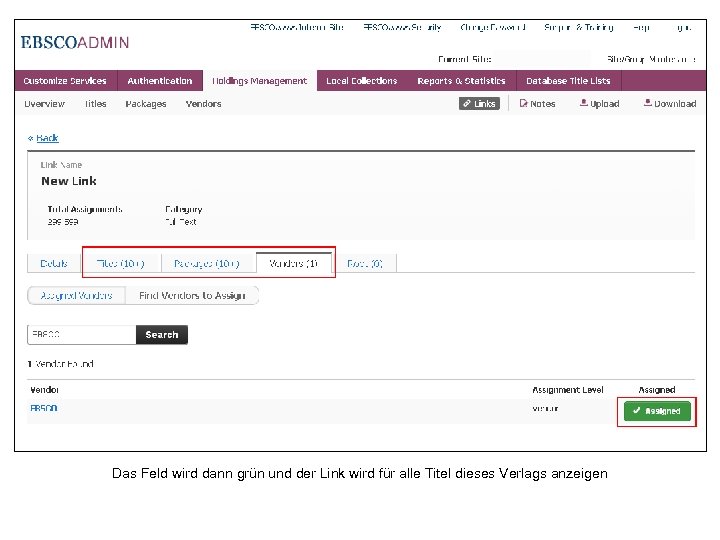Switch to the Root (0) tab
Image resolution: width=720 pixels, height=540 pixels.
[365, 264]
